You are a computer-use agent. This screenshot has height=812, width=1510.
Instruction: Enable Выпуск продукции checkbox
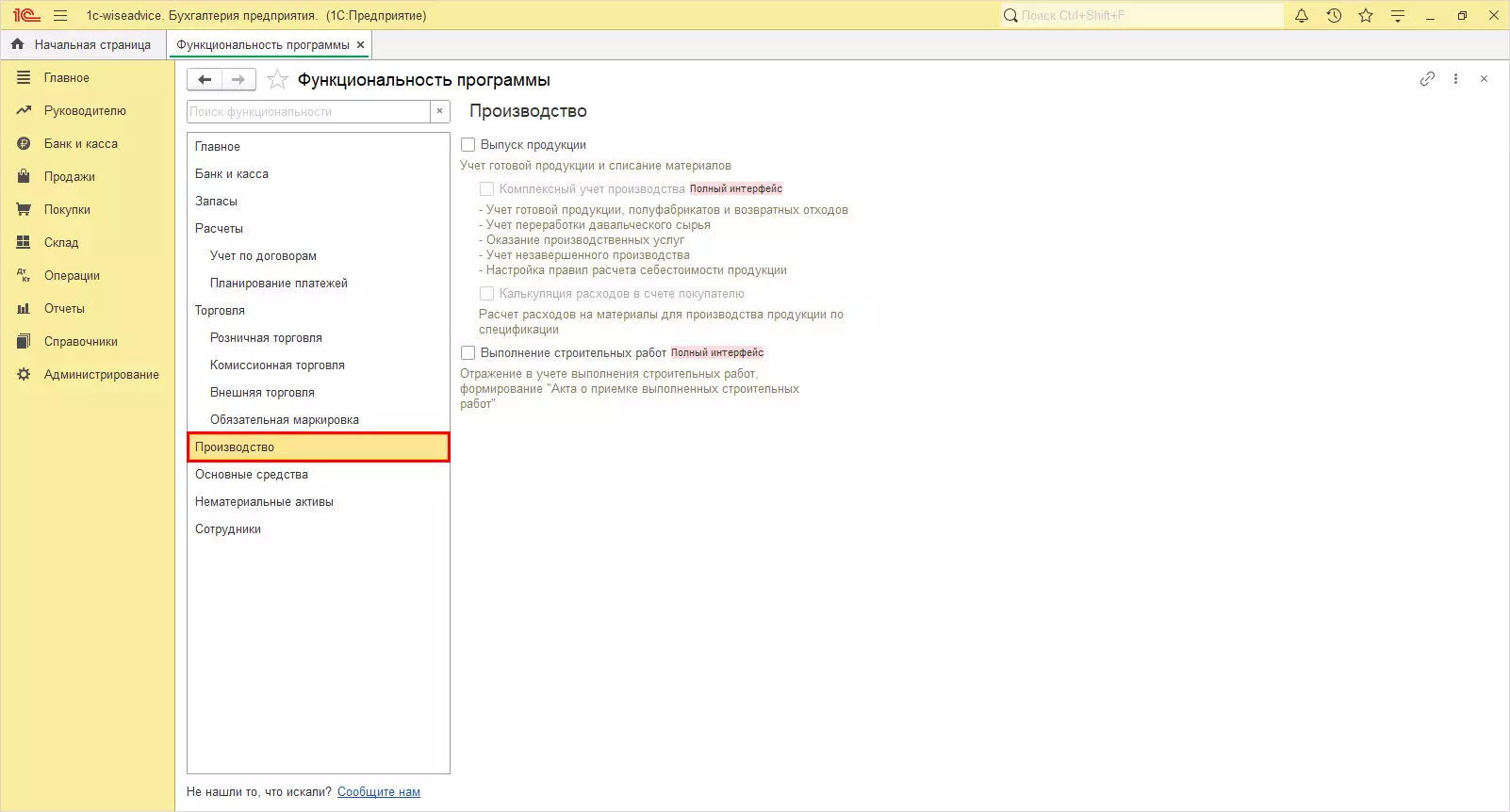pos(468,145)
